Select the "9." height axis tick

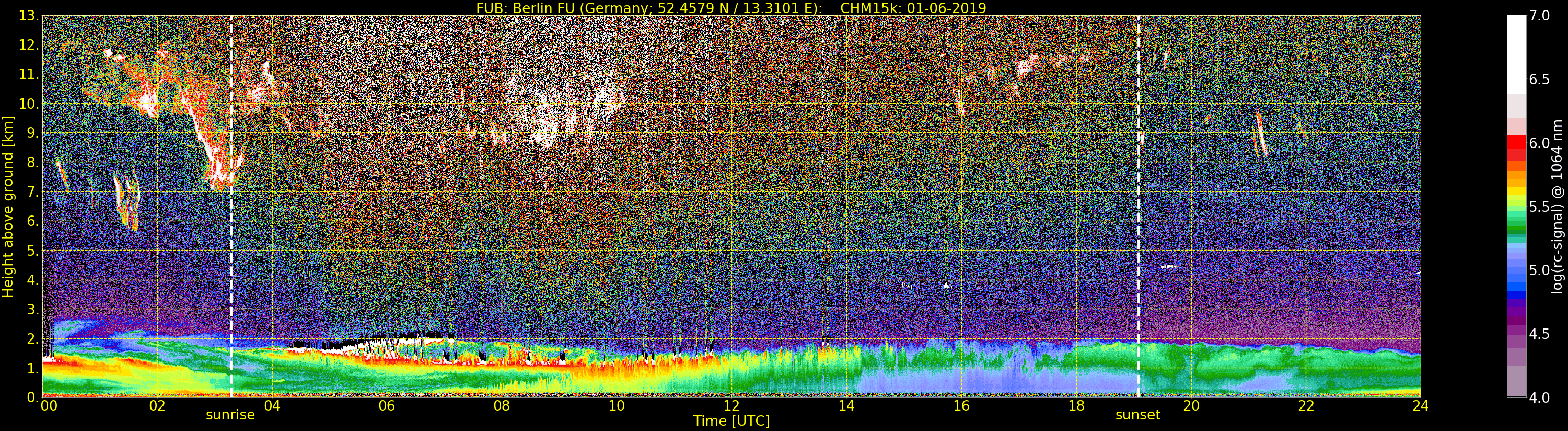[32, 133]
